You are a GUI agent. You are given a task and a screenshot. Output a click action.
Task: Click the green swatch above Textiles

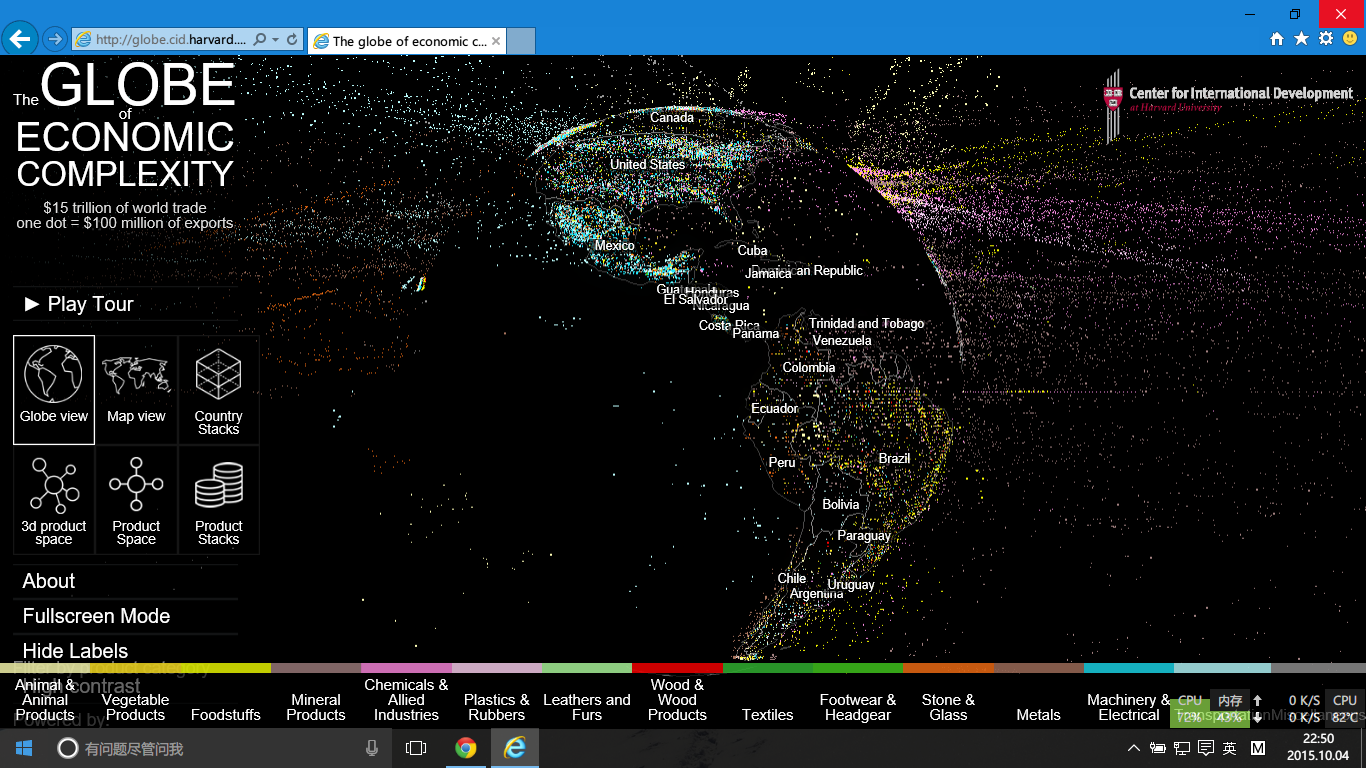[768, 668]
